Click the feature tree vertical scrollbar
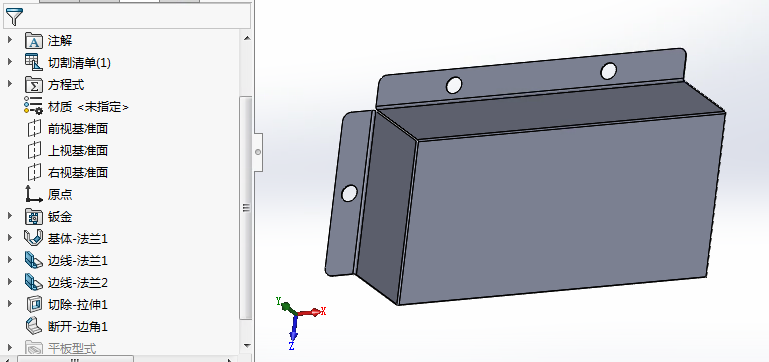Screen dimensions: 769x362 [x=246, y=207]
